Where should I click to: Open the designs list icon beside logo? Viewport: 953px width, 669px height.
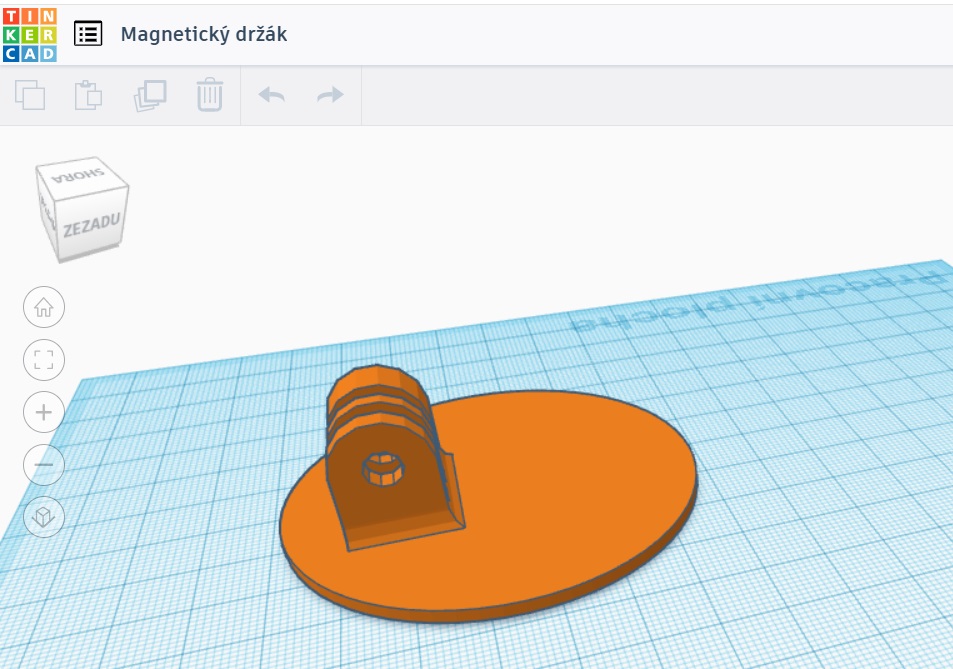(88, 33)
